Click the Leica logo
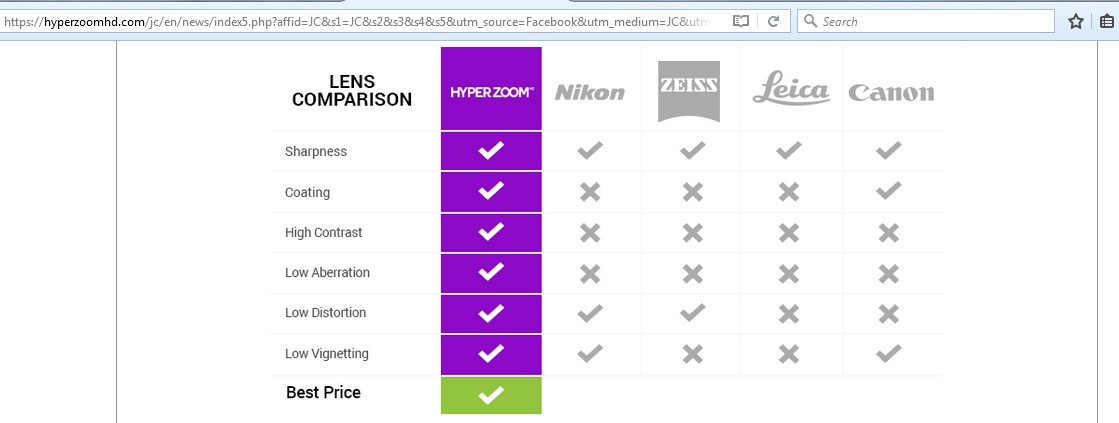The image size is (1119, 423). tap(791, 88)
